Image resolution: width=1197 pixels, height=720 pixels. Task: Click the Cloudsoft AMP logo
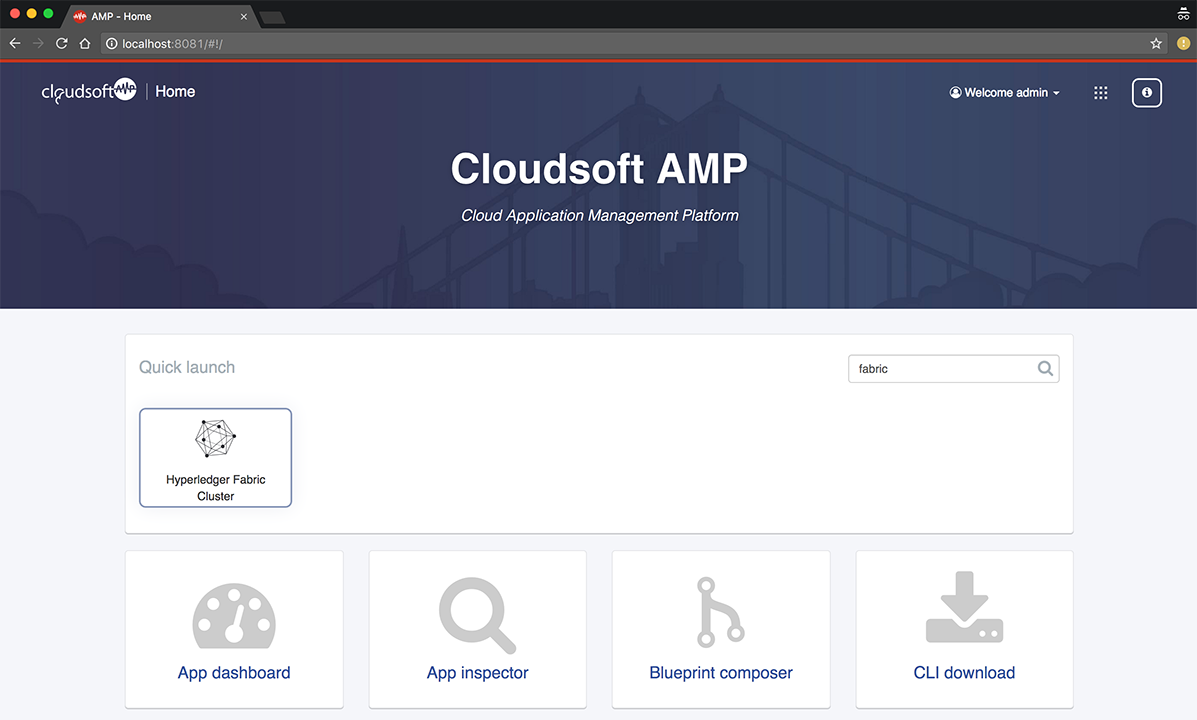pos(89,91)
